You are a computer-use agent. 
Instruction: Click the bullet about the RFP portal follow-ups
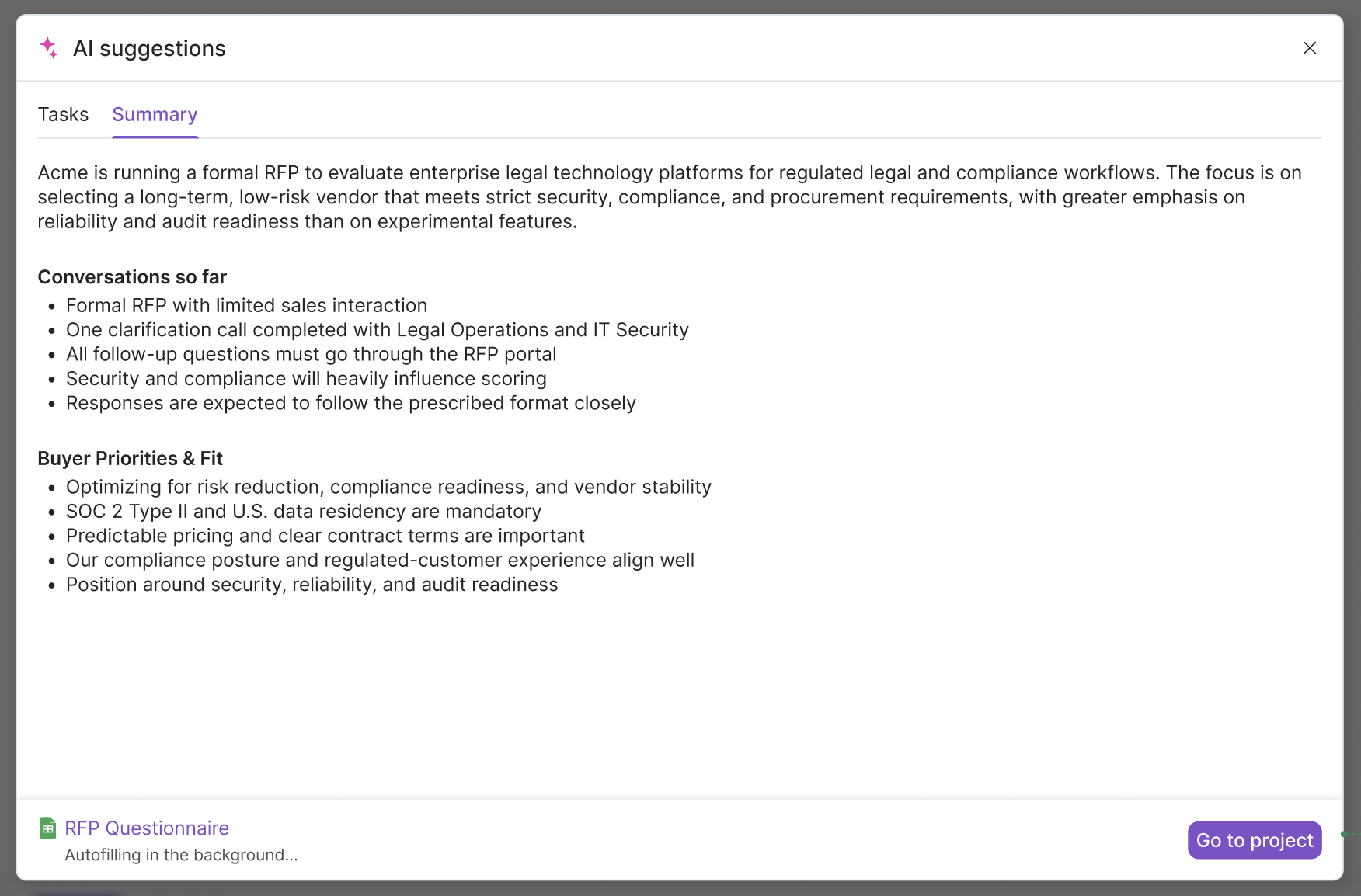point(311,355)
